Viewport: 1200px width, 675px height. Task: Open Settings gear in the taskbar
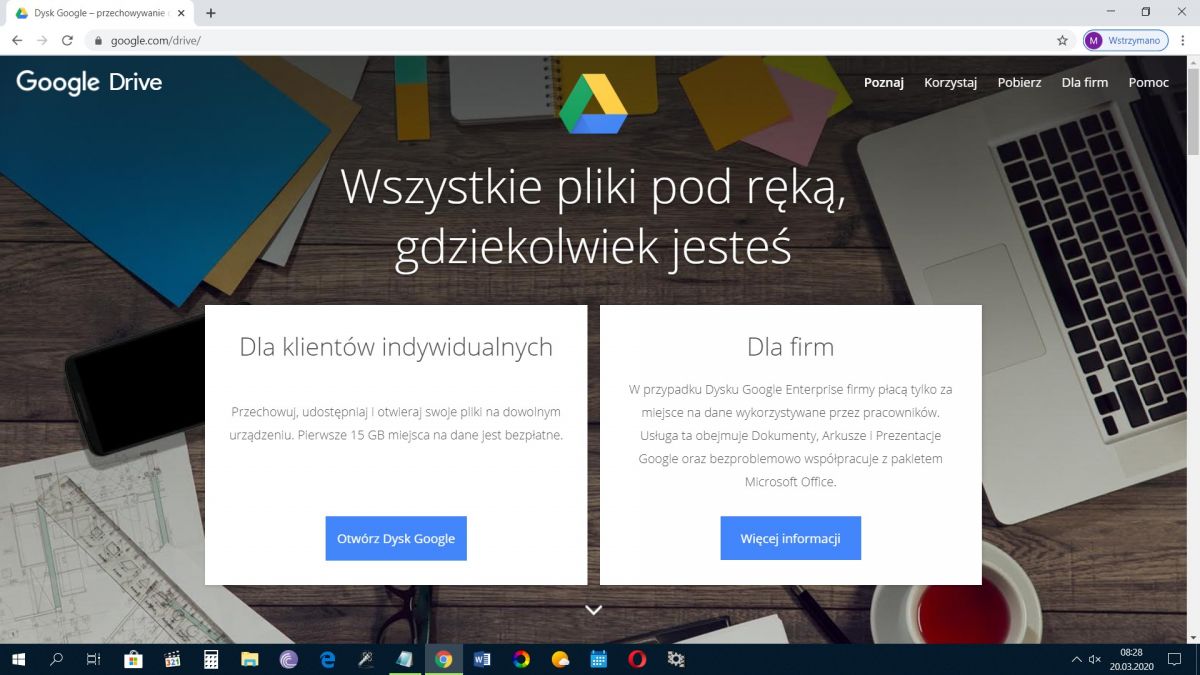click(676, 659)
